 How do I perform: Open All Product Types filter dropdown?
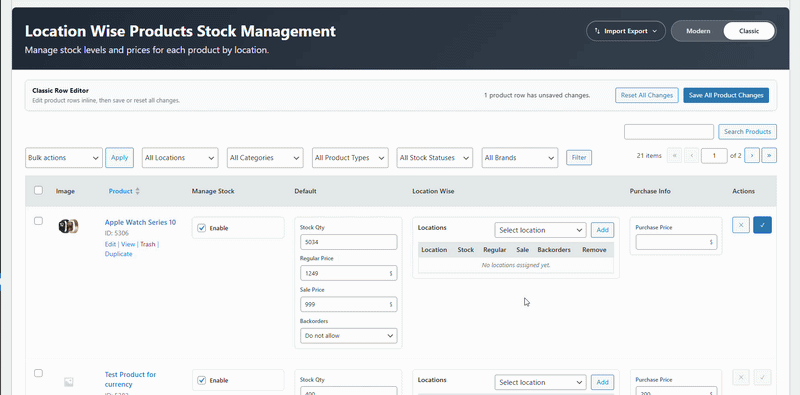pos(350,158)
